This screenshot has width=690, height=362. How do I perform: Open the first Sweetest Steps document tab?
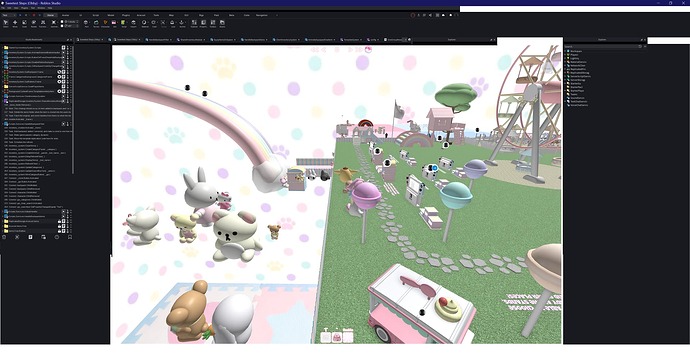[x=91, y=40]
